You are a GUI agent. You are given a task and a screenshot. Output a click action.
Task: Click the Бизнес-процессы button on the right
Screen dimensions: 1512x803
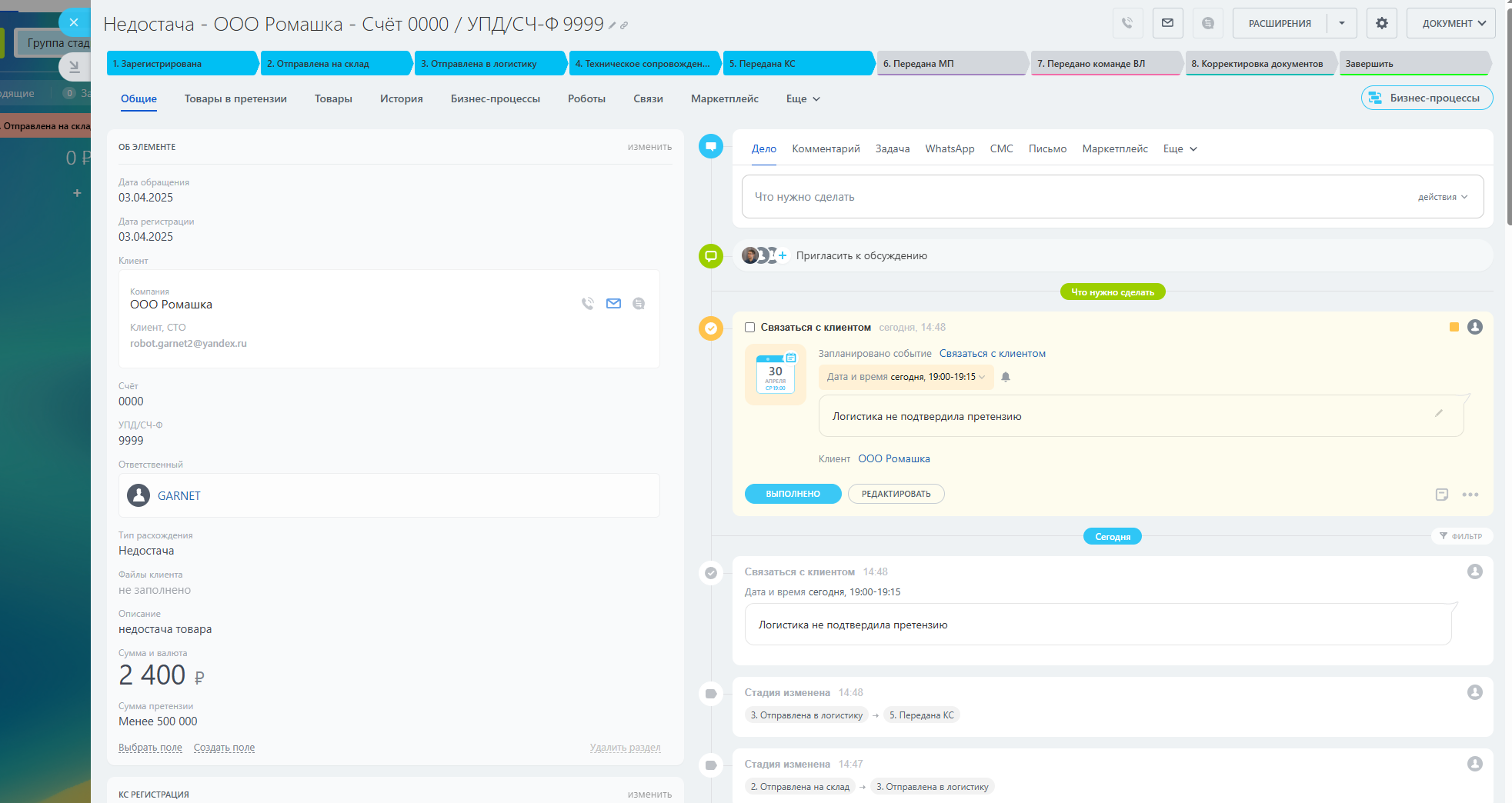(x=1427, y=98)
